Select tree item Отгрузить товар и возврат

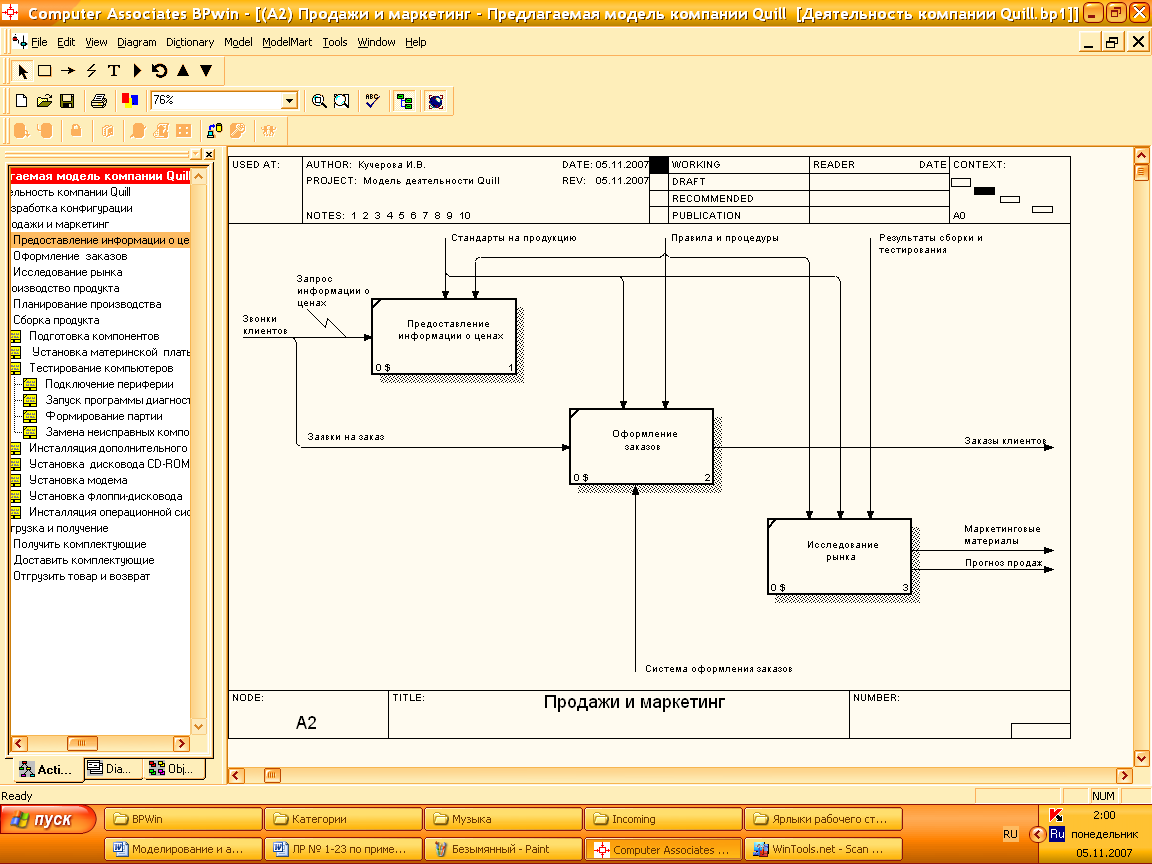pyautogui.click(x=82, y=576)
